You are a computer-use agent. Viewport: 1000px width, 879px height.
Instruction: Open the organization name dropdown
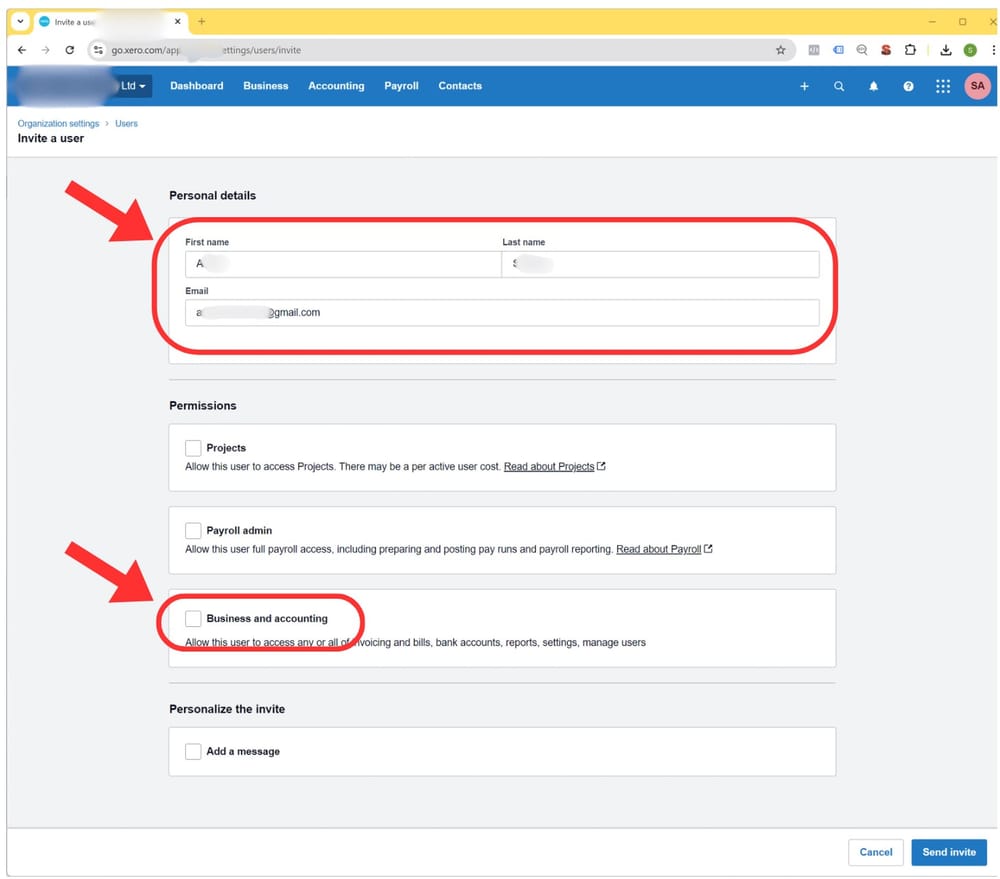pyautogui.click(x=134, y=86)
